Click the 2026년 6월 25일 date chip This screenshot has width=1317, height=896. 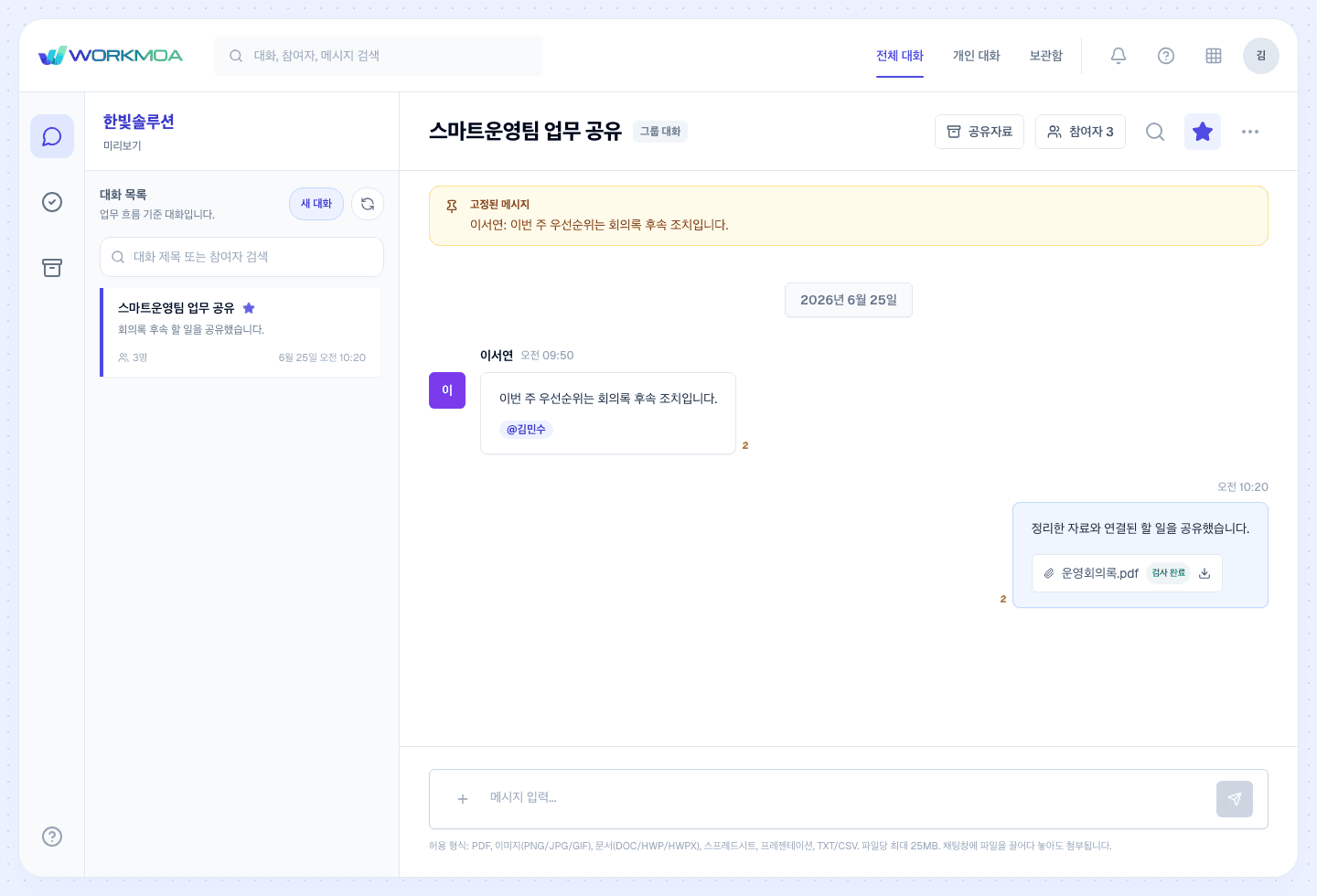(849, 300)
